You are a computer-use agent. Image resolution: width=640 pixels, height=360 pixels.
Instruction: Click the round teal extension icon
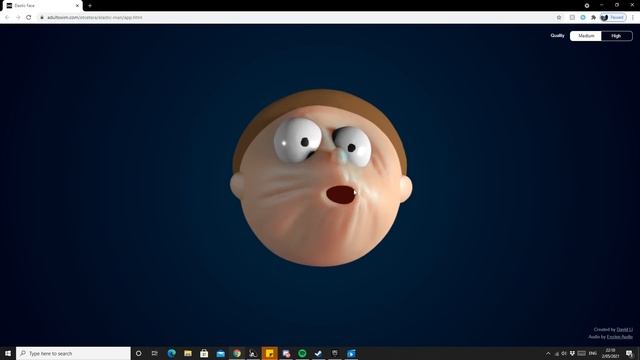[x=583, y=18]
